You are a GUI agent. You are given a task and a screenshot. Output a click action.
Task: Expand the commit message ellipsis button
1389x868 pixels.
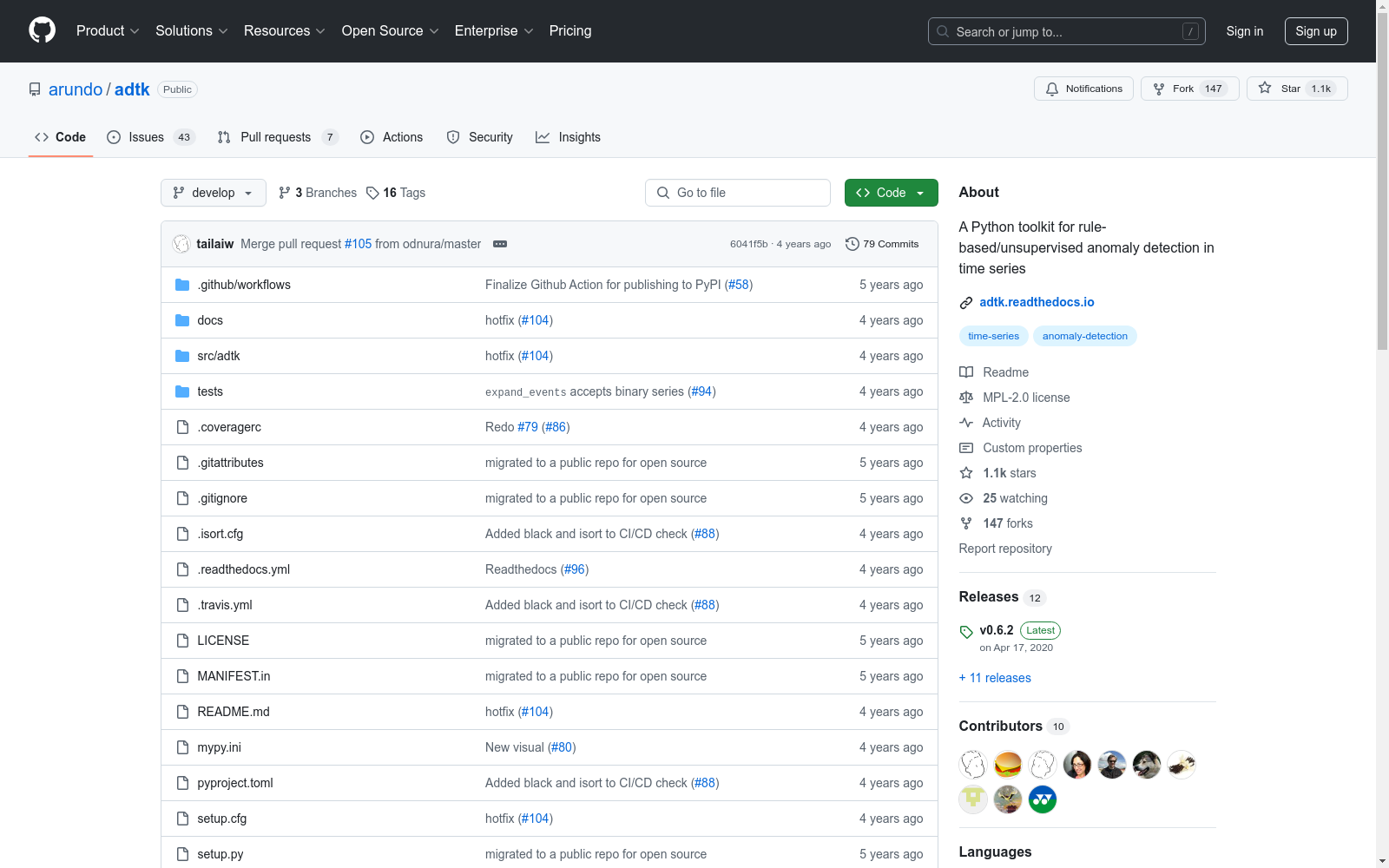(x=500, y=244)
